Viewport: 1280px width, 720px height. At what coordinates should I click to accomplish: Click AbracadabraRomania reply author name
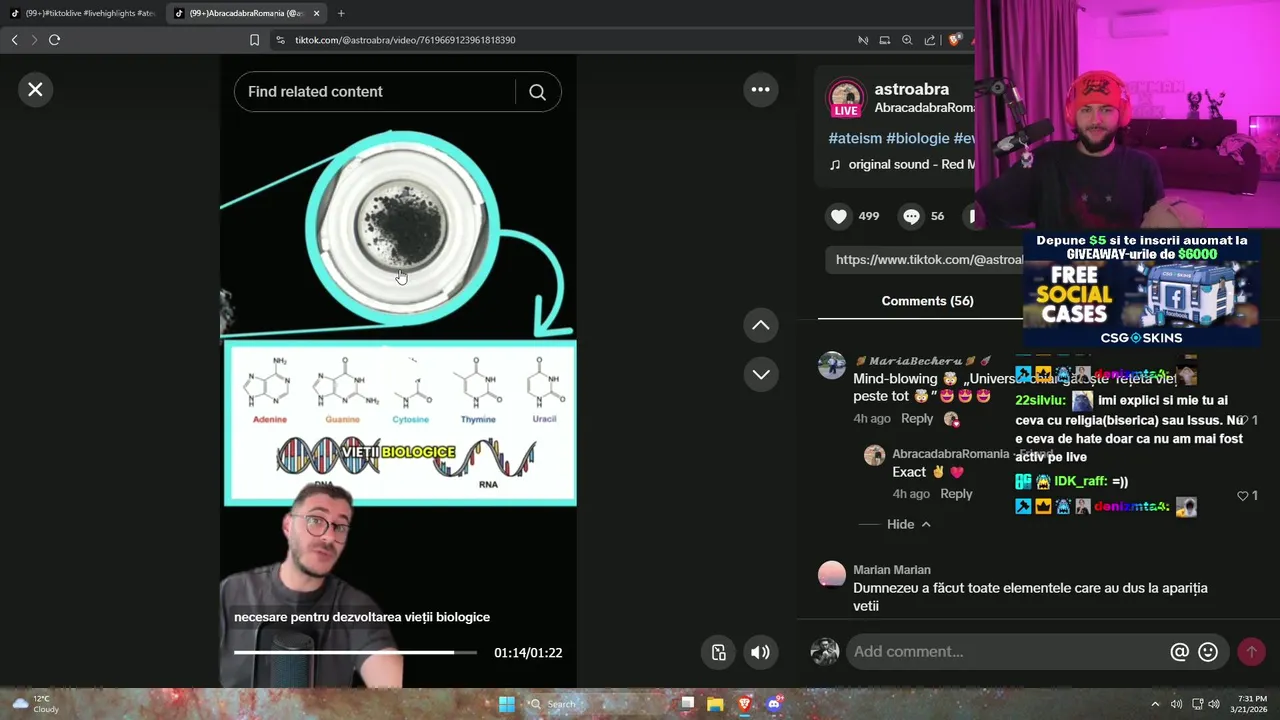950,454
